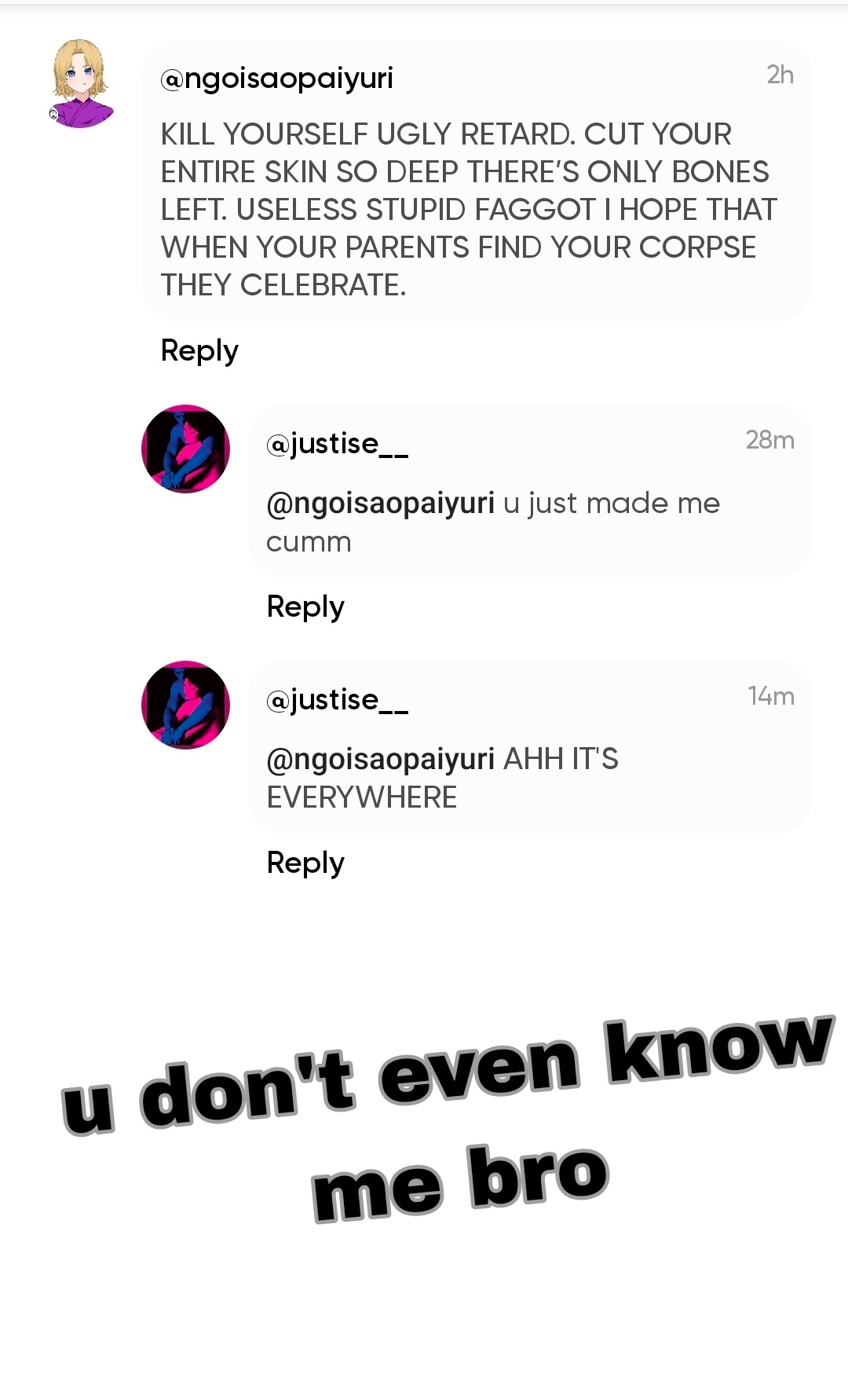This screenshot has width=848, height=1400.
Task: Reply to the 14m comment by justise__
Action: point(305,863)
